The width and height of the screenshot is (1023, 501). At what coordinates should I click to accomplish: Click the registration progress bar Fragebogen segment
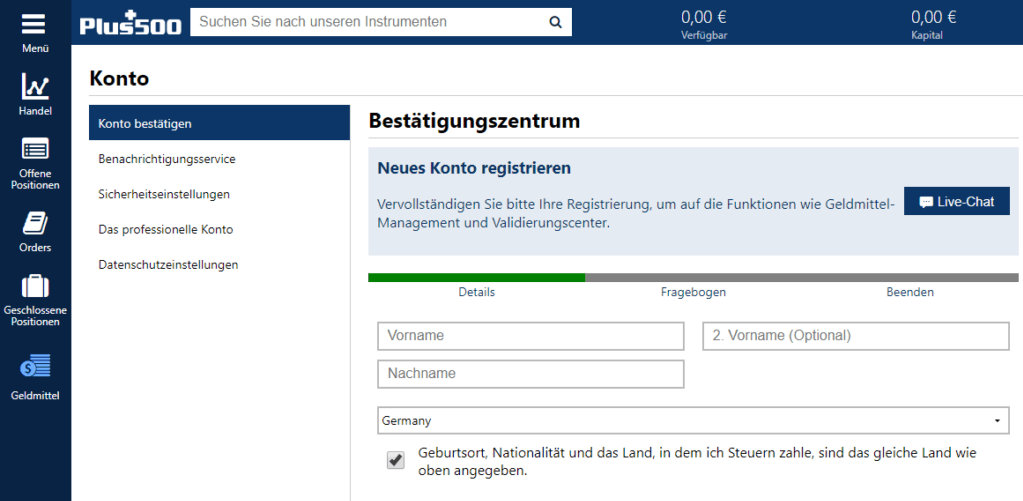(693, 278)
